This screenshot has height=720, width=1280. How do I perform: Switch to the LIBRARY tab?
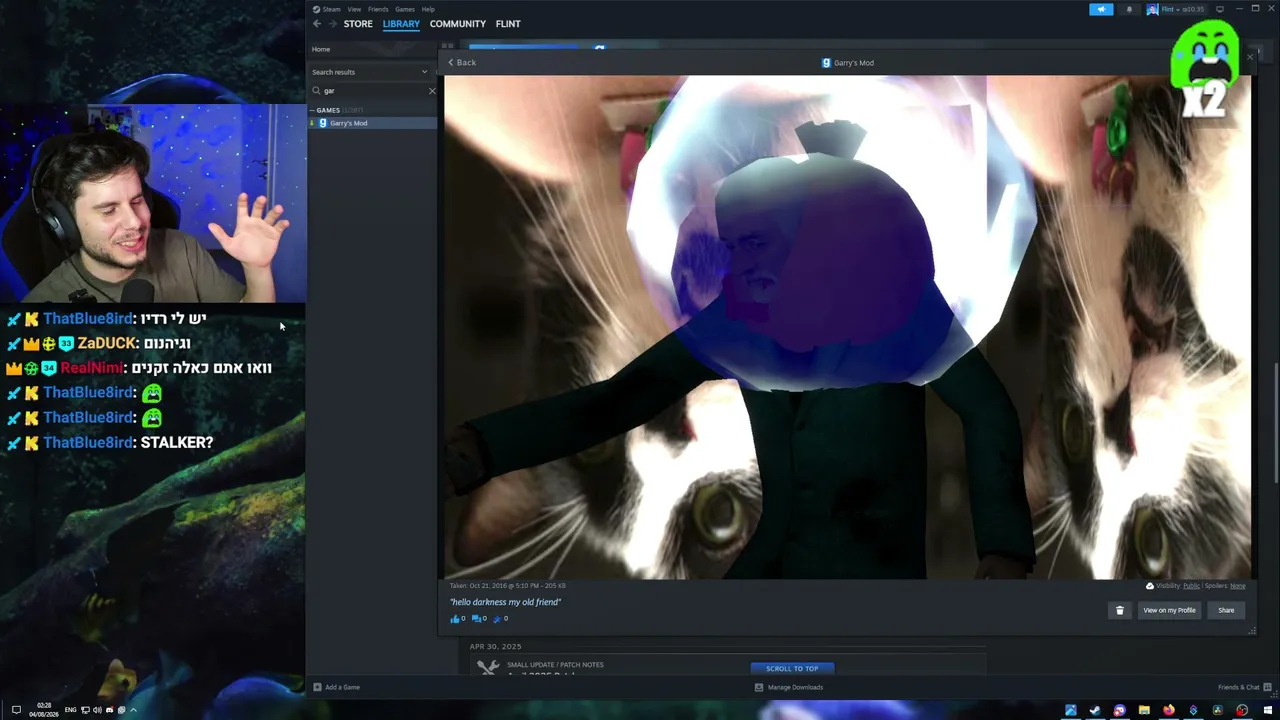click(x=401, y=24)
